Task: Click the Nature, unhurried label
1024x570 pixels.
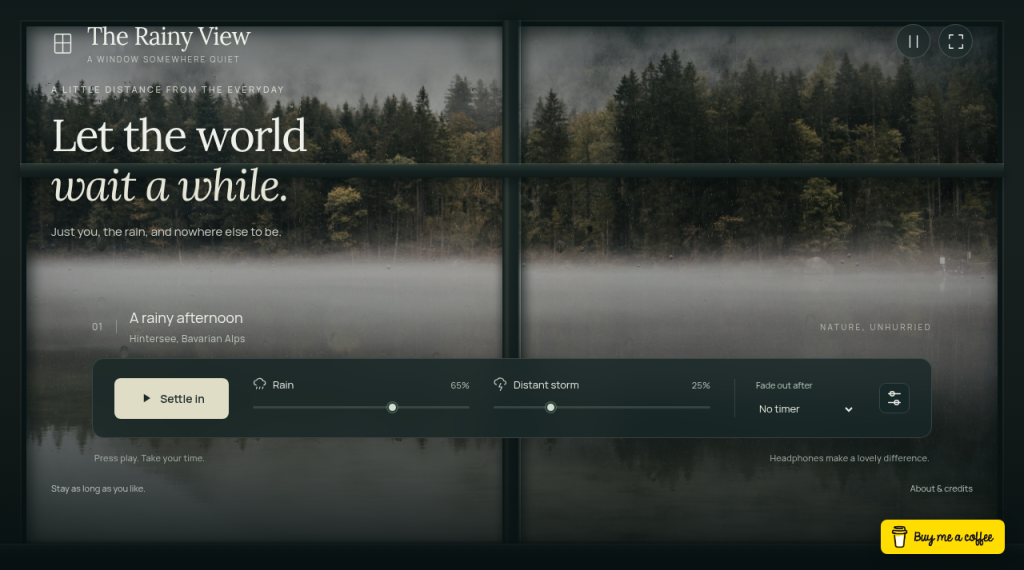Action: pyautogui.click(x=875, y=327)
